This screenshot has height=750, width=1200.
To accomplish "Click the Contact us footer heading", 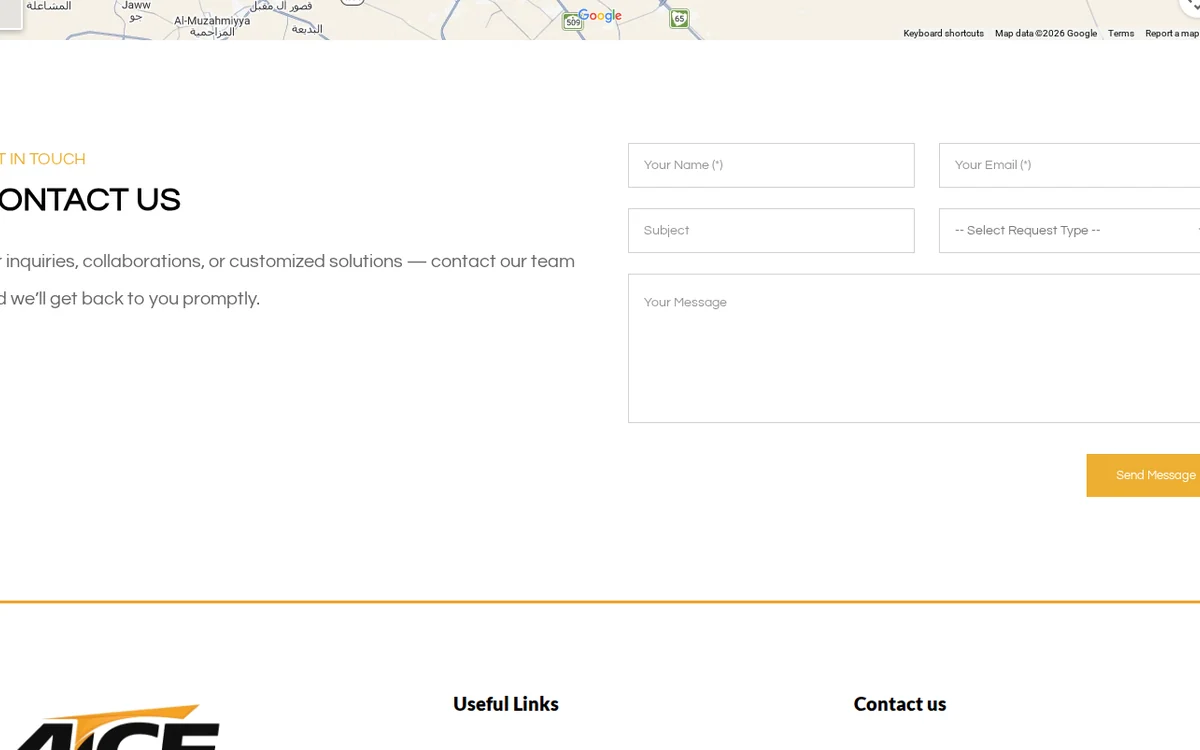I will pyautogui.click(x=900, y=704).
